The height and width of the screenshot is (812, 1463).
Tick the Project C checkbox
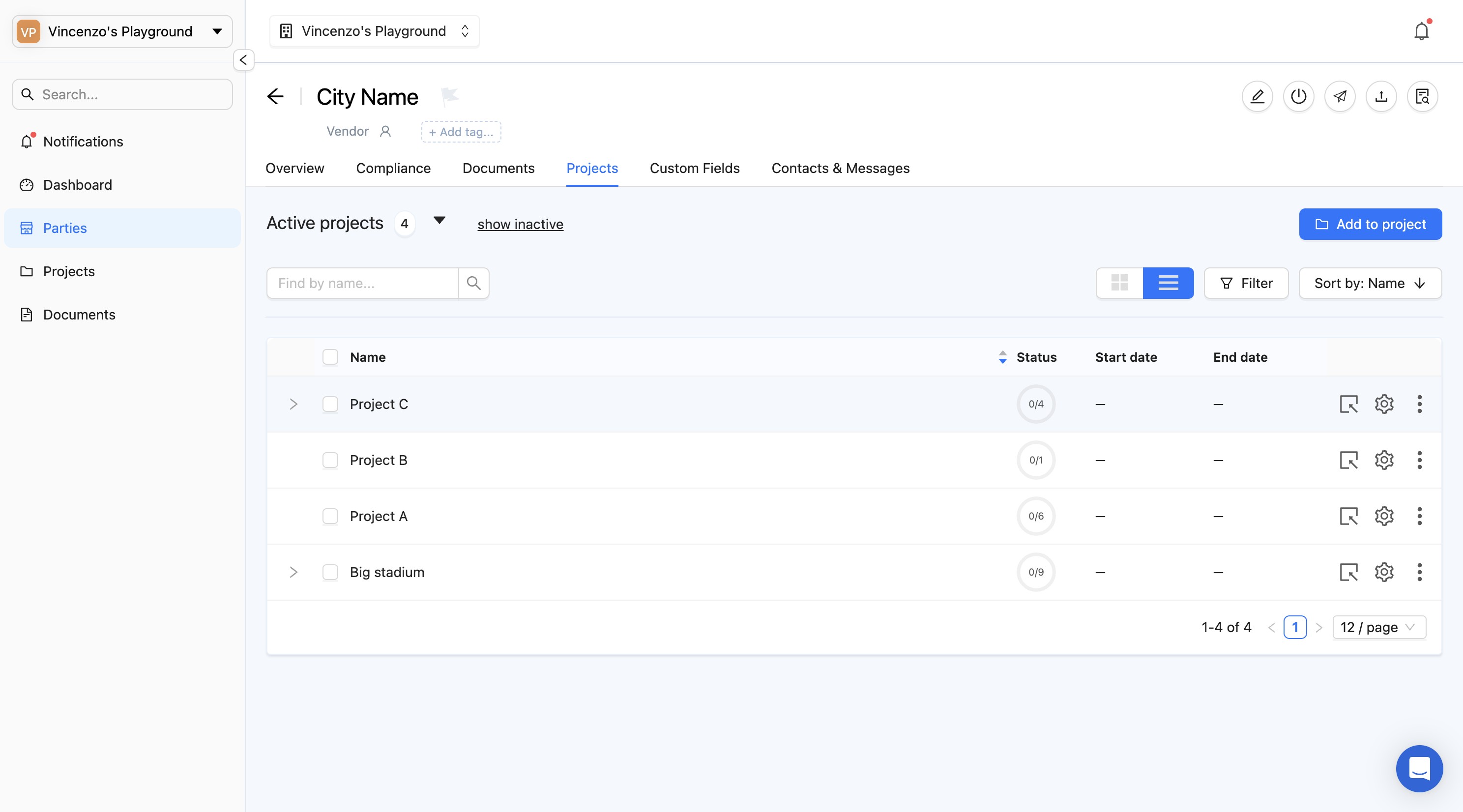point(330,405)
